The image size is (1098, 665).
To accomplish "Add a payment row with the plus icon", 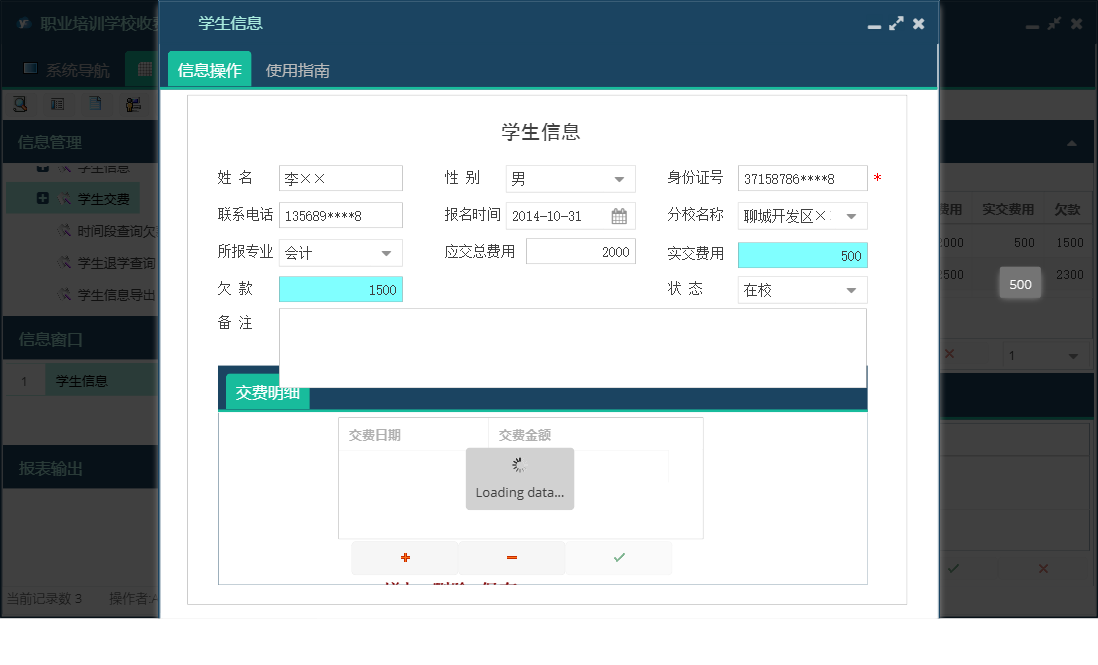I will pos(404,557).
